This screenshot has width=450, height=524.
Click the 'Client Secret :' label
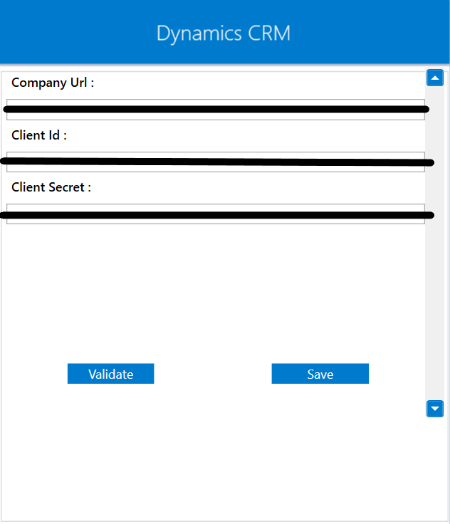[x=51, y=187]
